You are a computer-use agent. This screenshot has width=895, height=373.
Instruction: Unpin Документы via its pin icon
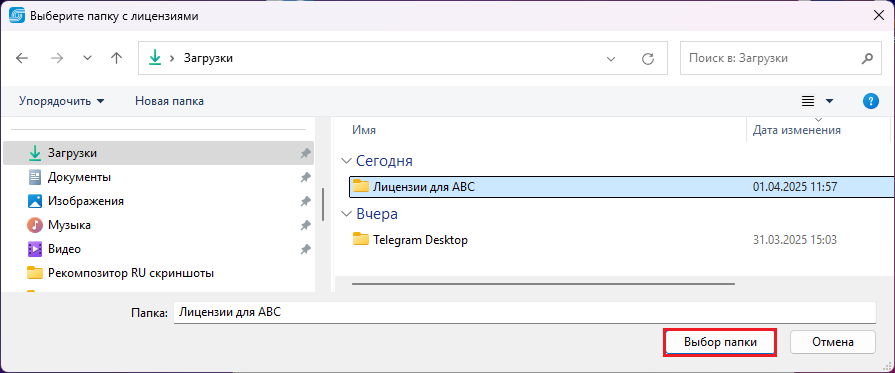(x=305, y=177)
